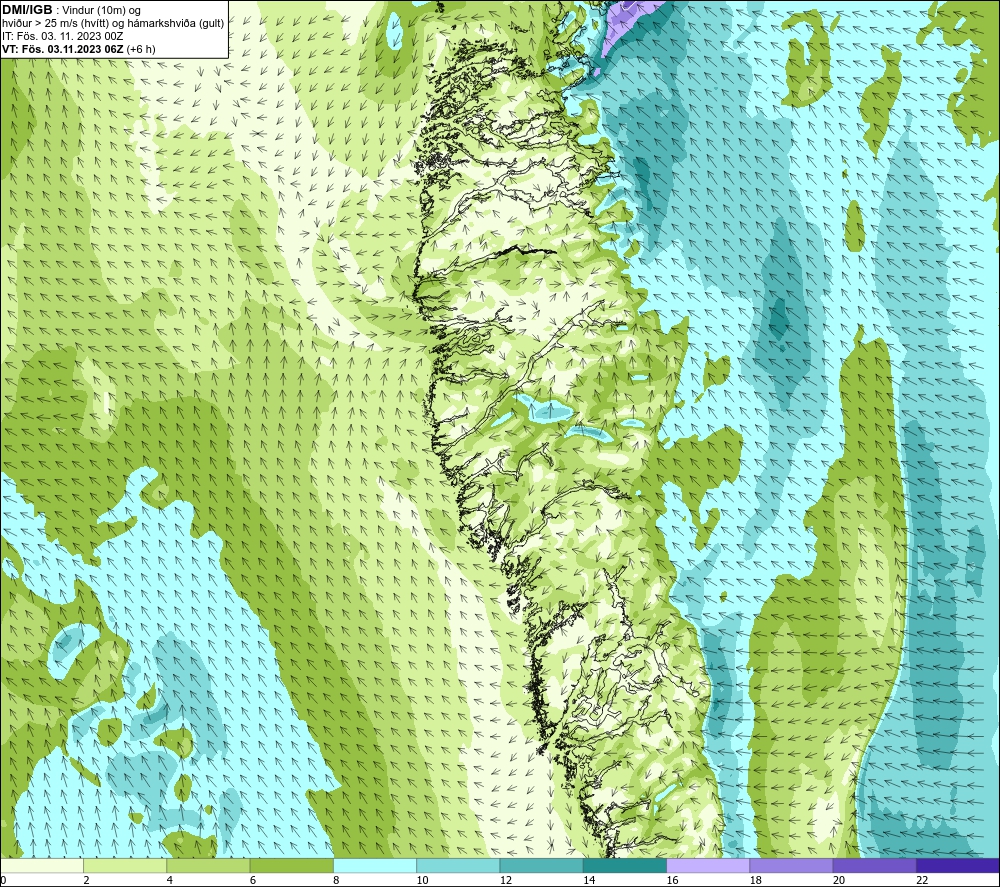Click the legend scale label "20"
The height and width of the screenshot is (887, 1000).
tap(839, 881)
